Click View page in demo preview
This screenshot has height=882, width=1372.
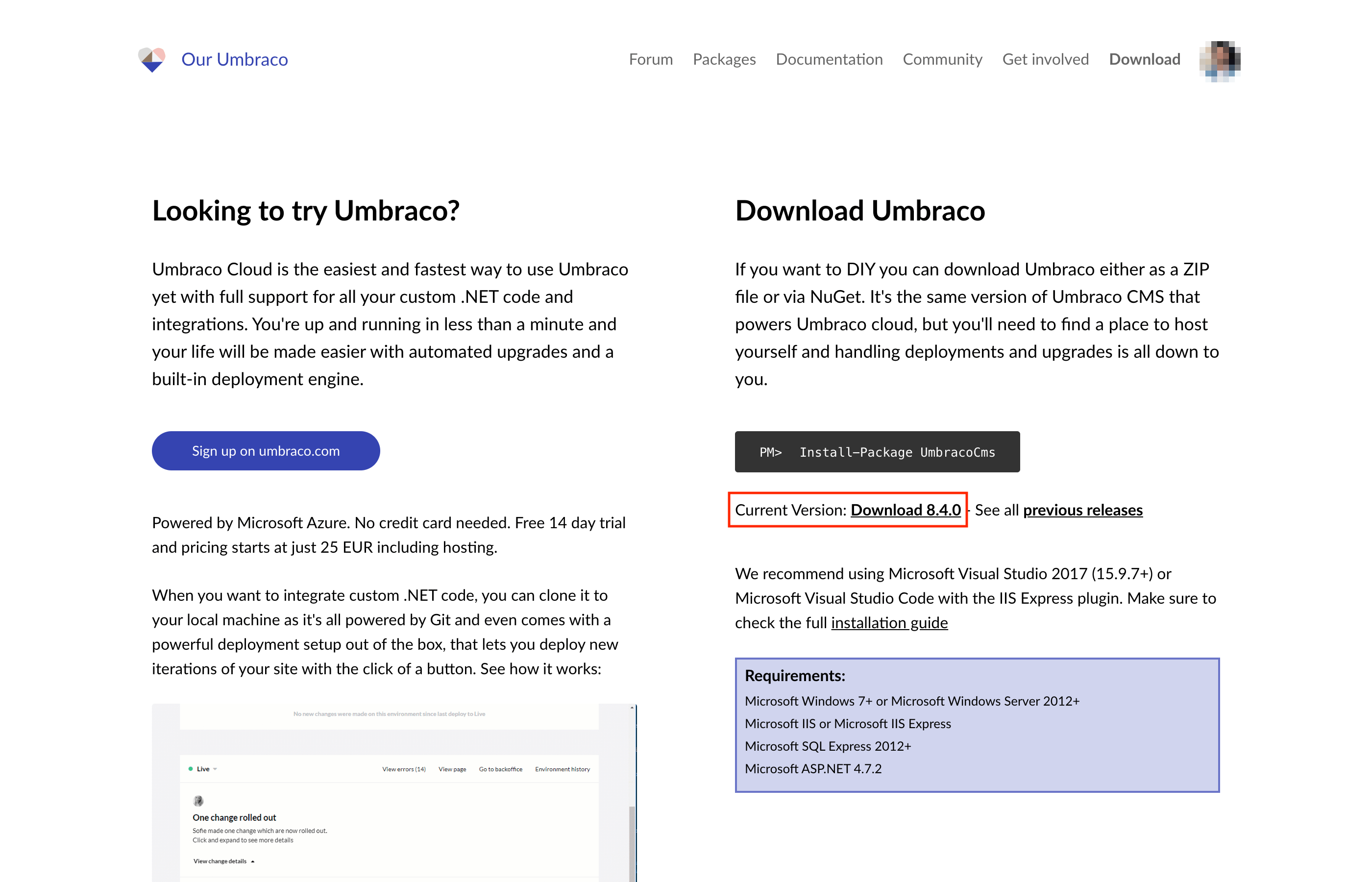click(452, 769)
